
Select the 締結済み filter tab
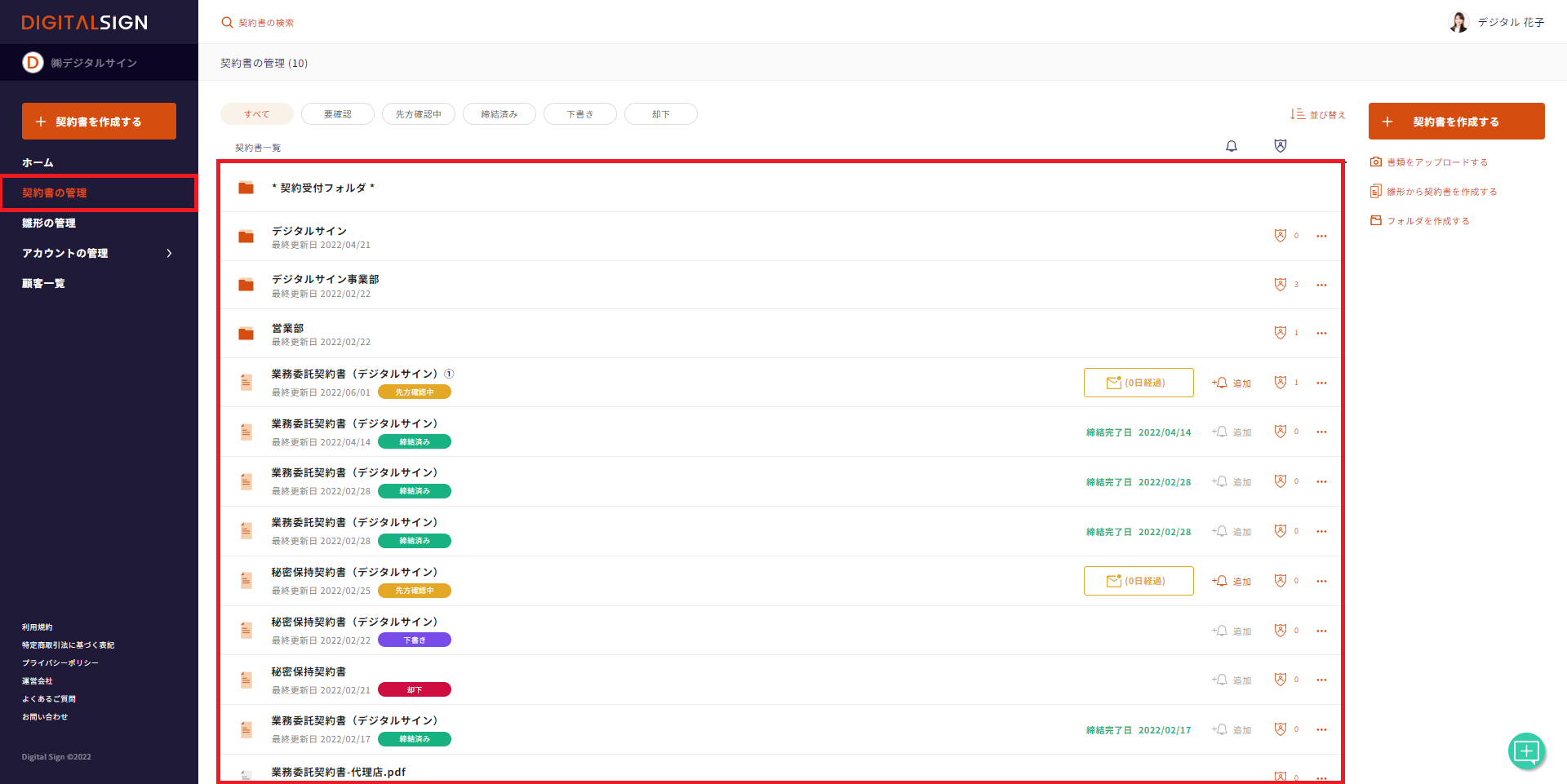click(x=499, y=114)
